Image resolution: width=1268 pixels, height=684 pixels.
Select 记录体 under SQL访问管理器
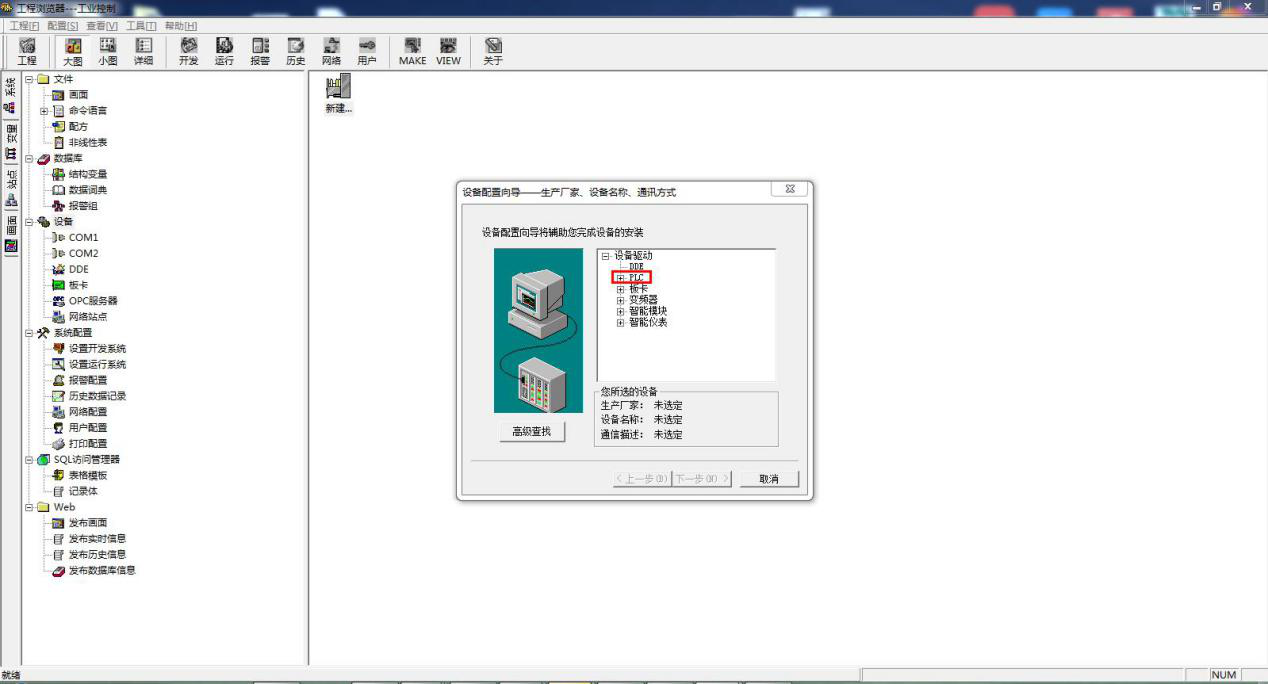coord(83,491)
